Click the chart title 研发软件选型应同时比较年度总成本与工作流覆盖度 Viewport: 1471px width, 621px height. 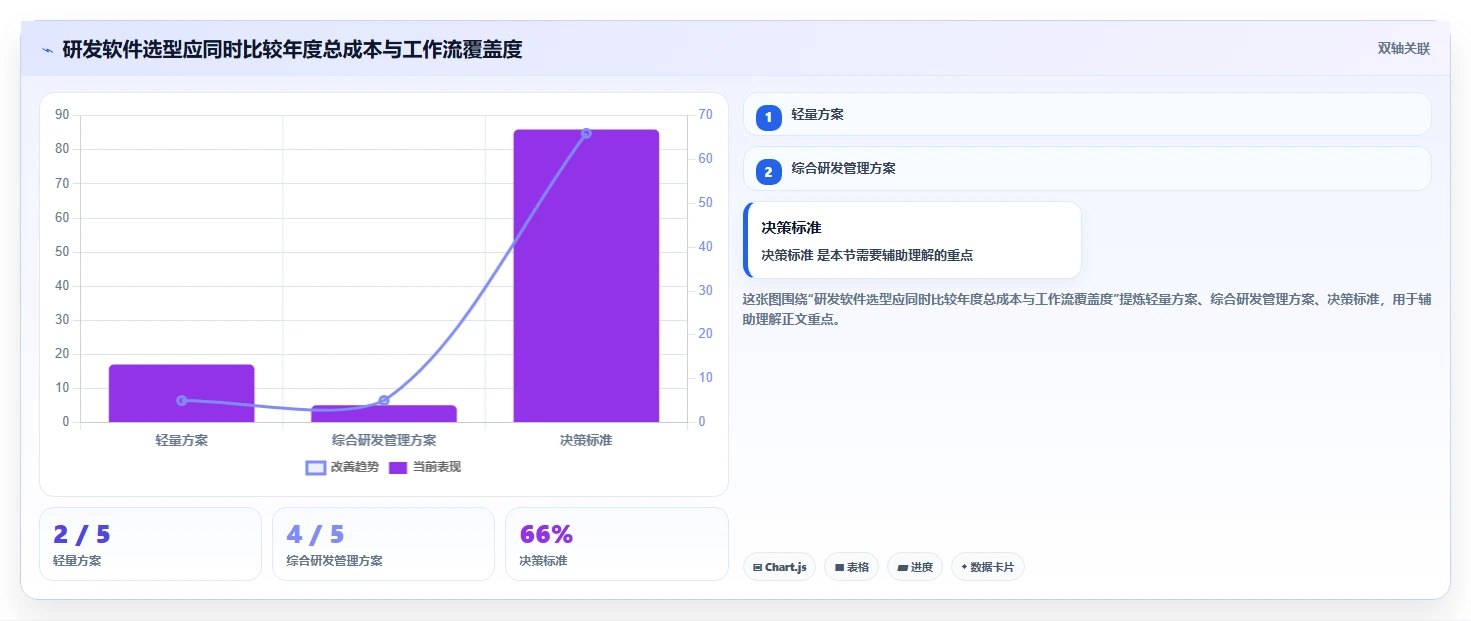click(292, 49)
